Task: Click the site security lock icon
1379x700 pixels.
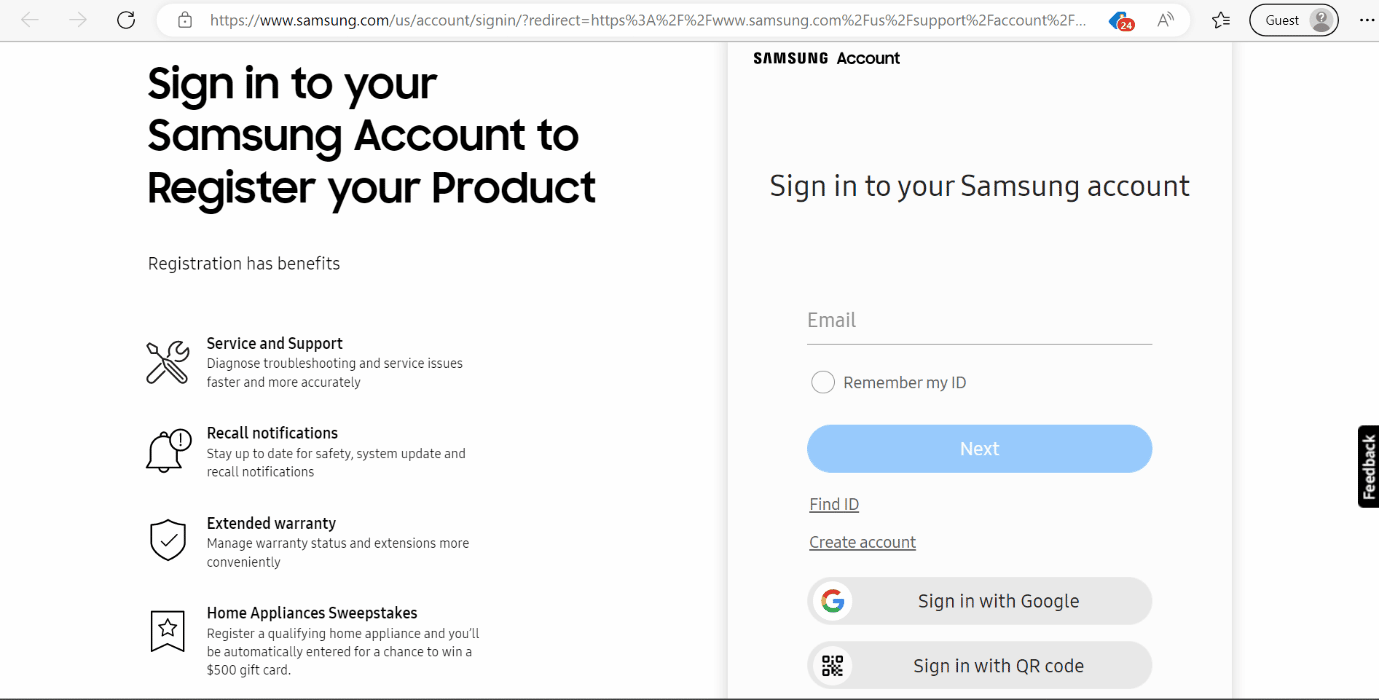Action: click(185, 19)
